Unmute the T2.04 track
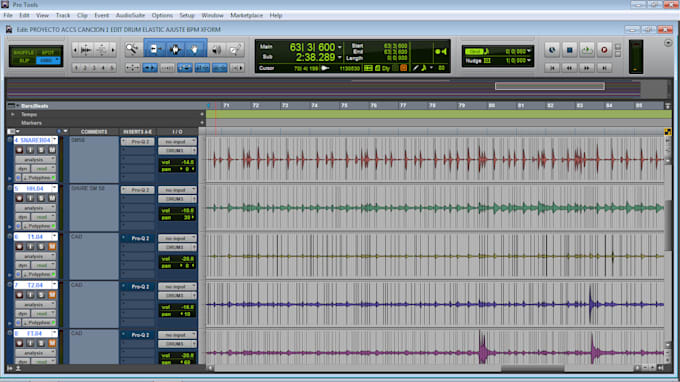680x382 pixels. coord(52,295)
